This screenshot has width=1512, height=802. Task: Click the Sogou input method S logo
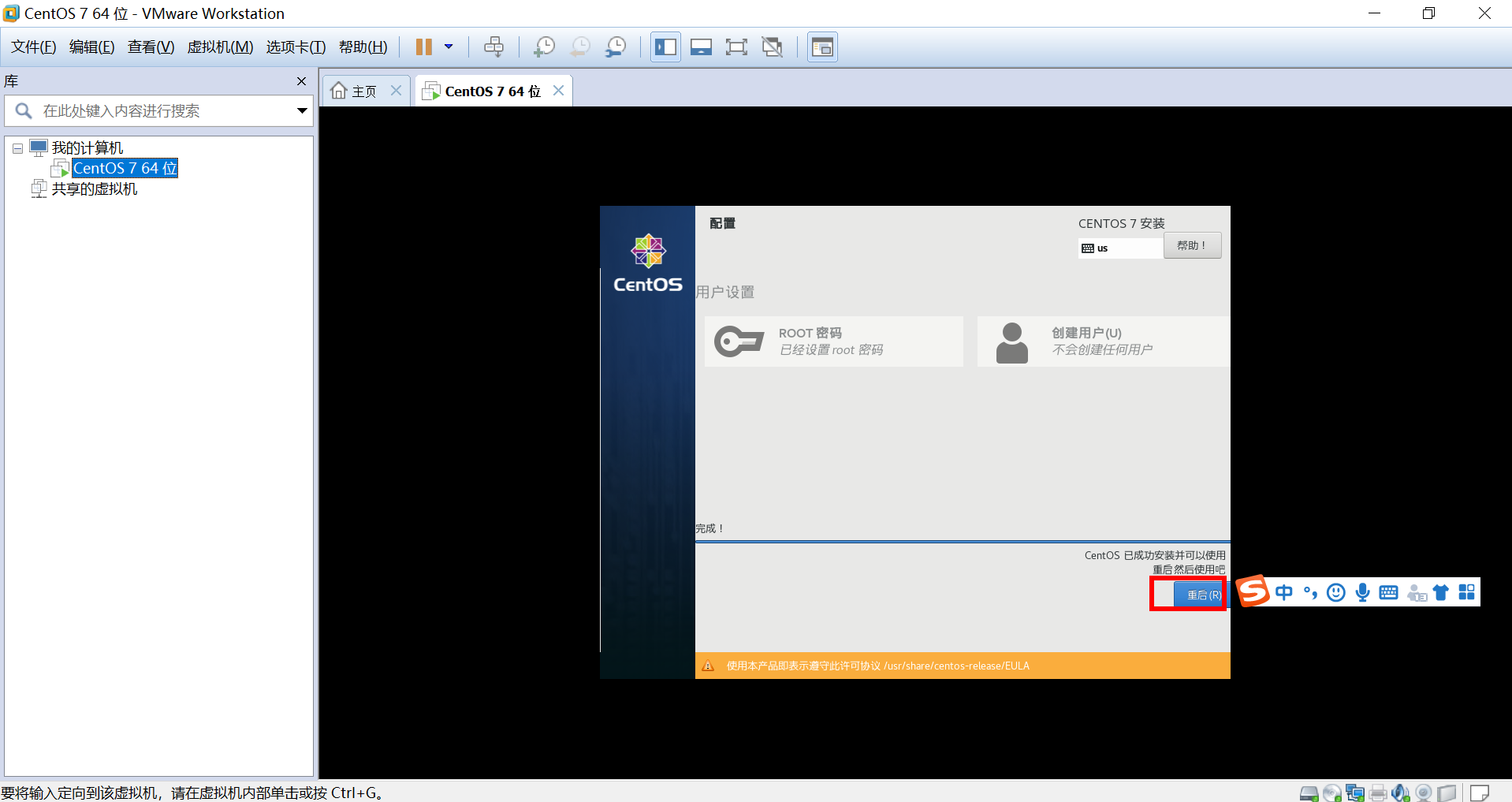click(1253, 591)
